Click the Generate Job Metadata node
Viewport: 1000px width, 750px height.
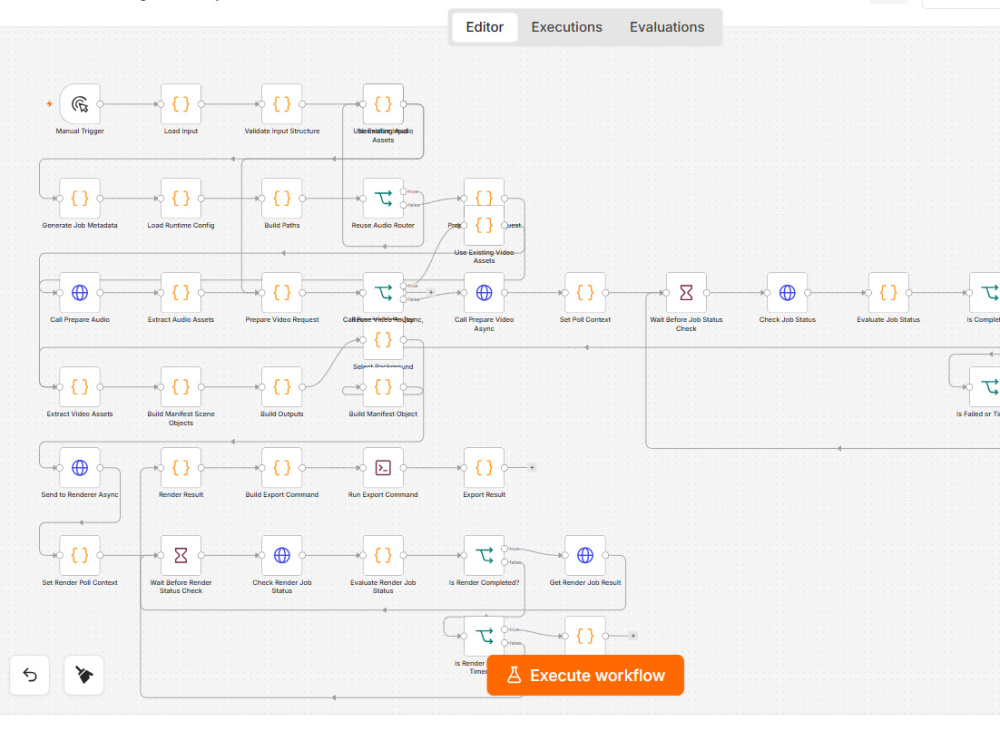(80, 198)
